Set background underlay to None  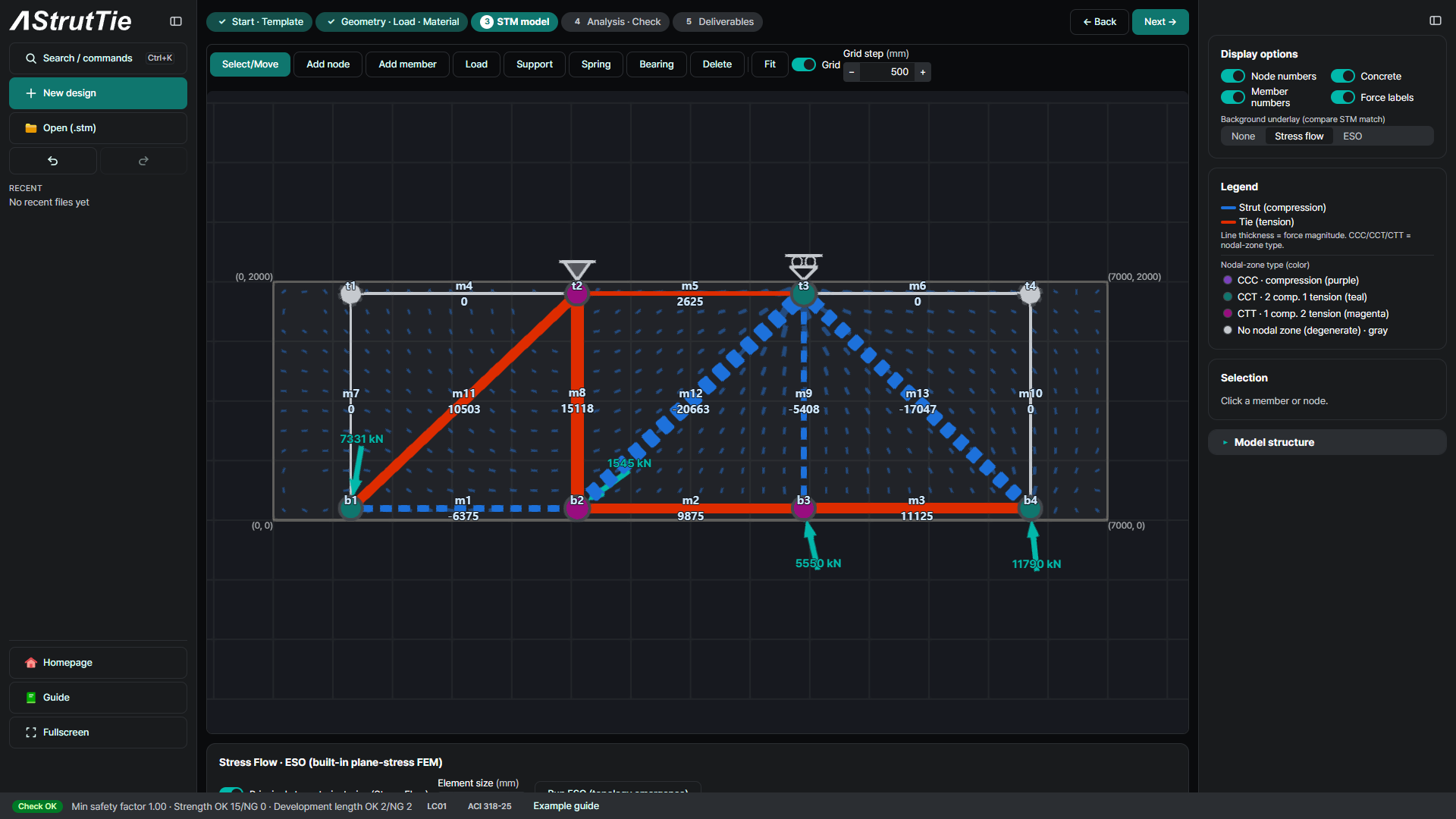pos(1243,136)
